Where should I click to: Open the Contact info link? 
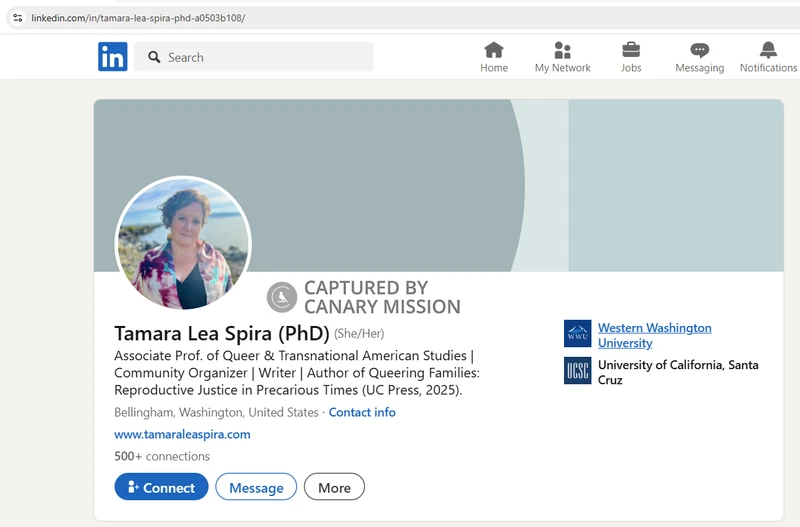362,412
